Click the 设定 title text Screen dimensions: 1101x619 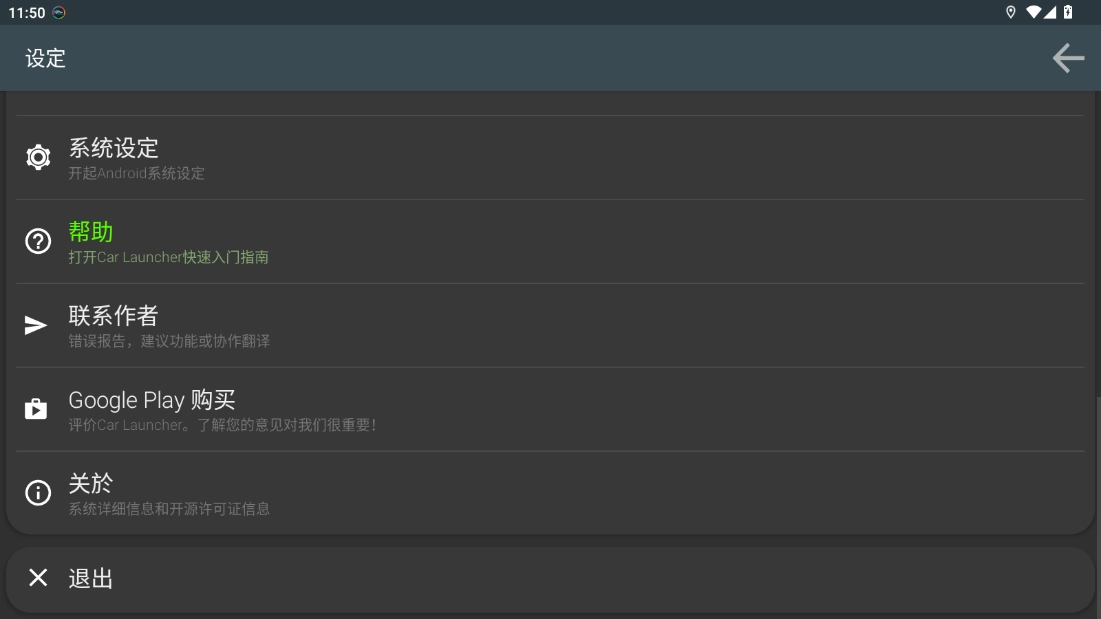pyautogui.click(x=46, y=58)
